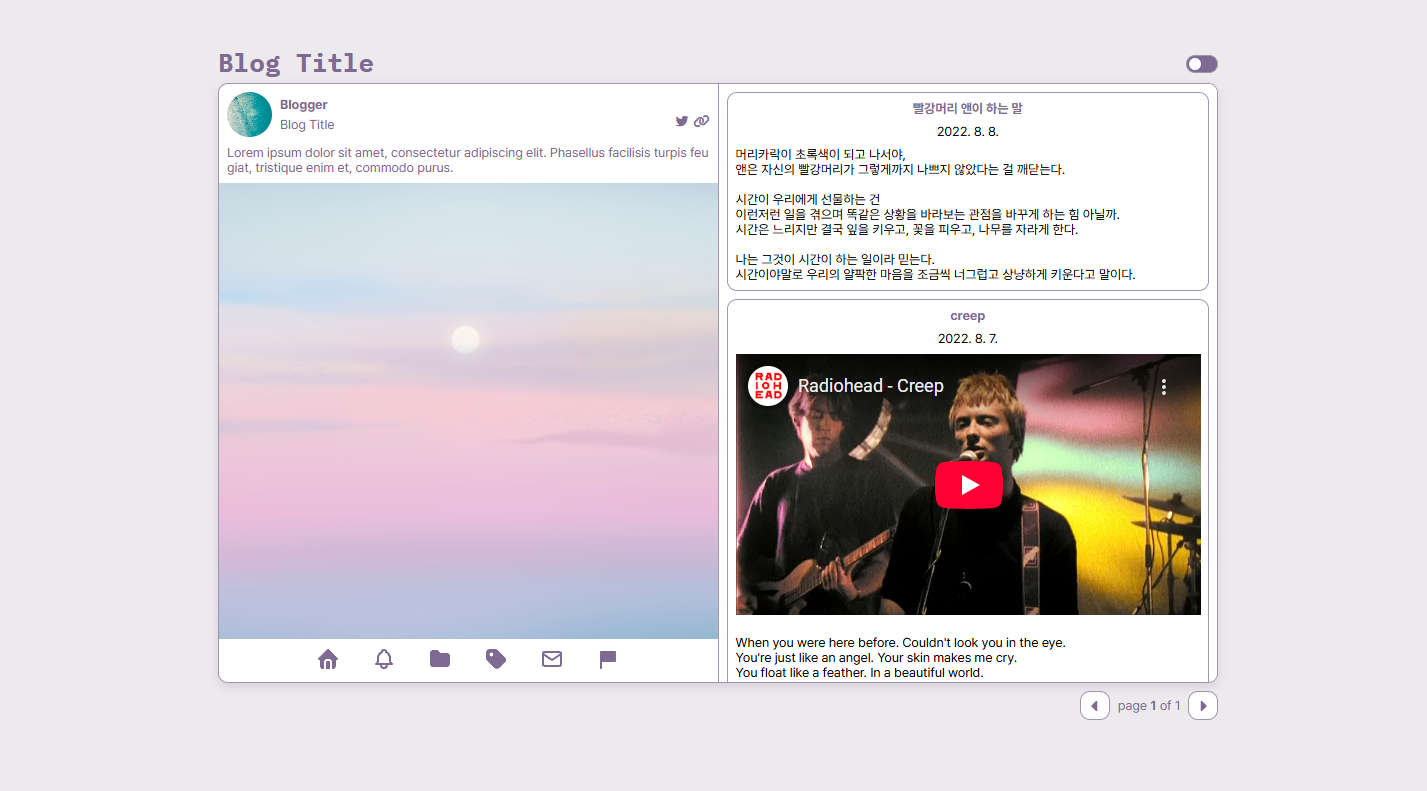Click the pastel sky cover image
Image resolution: width=1427 pixels, height=791 pixels.
(x=468, y=411)
